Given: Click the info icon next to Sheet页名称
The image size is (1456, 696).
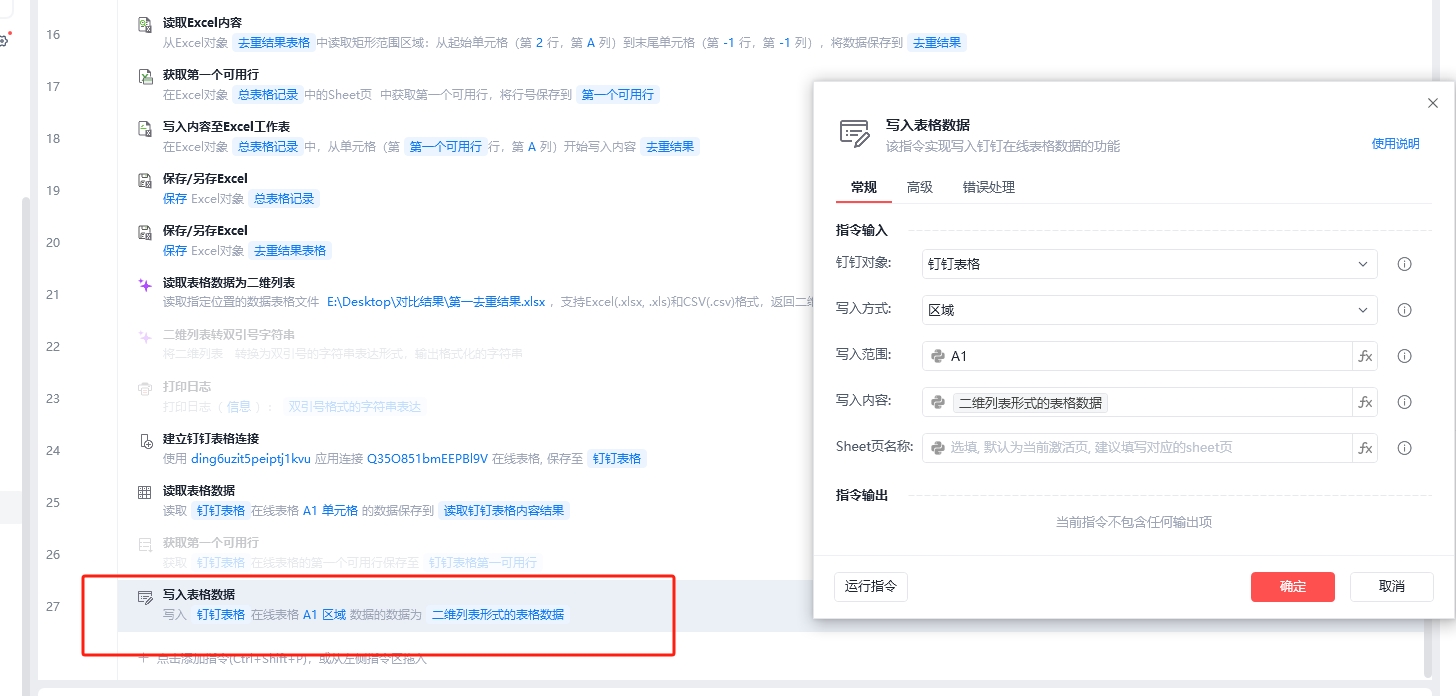Looking at the screenshot, I should 1404,448.
